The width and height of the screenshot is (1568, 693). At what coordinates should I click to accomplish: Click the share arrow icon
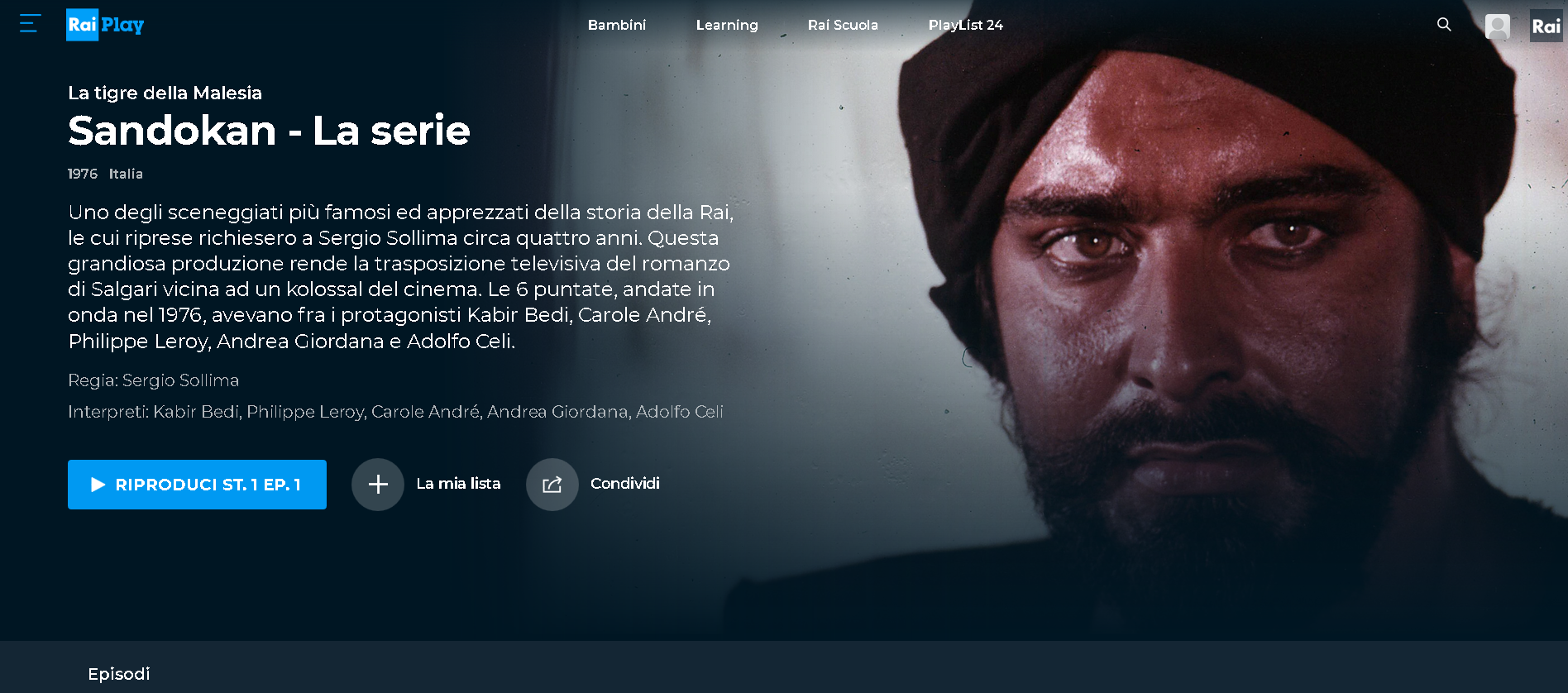point(552,485)
